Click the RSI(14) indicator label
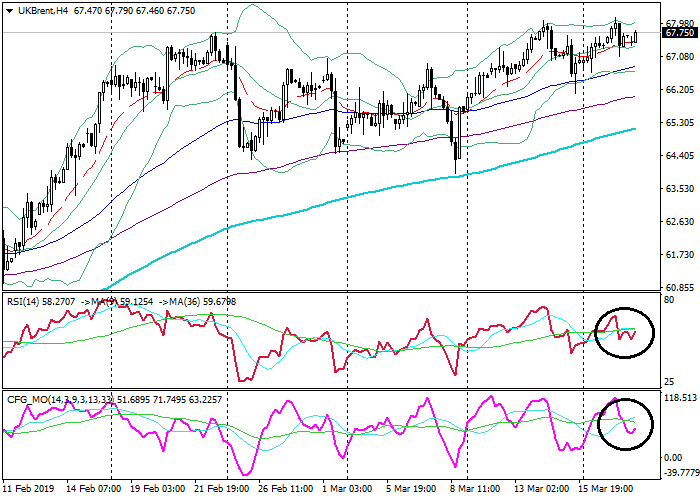The width and height of the screenshot is (700, 500). (x=24, y=298)
